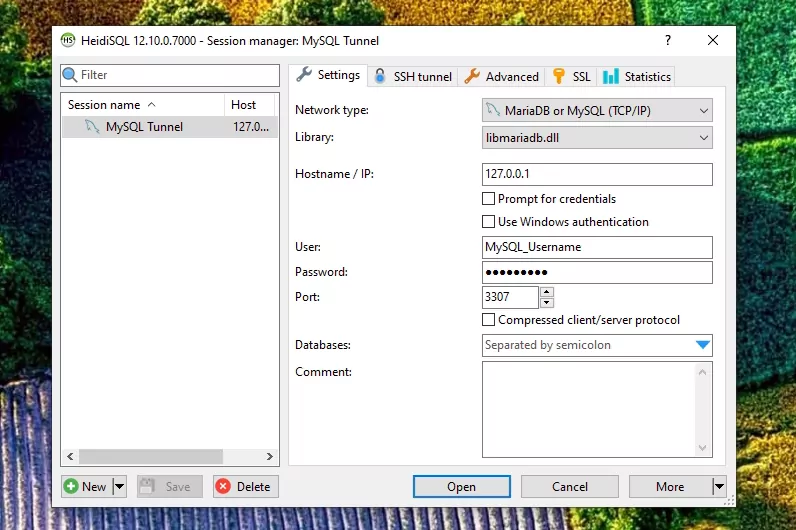Click the Port number field showing 3307
796x530 pixels.
tap(510, 297)
